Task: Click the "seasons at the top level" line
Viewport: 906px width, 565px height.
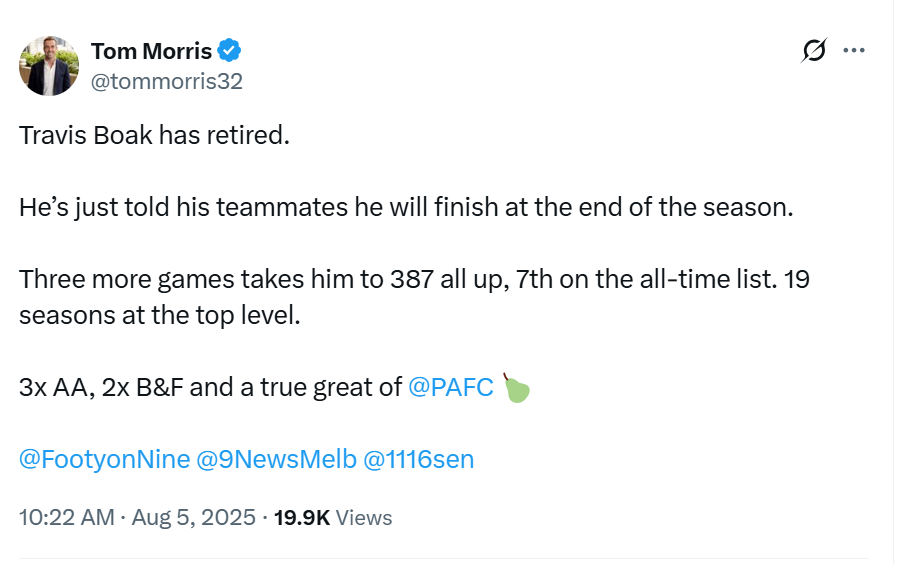Action: (x=159, y=314)
